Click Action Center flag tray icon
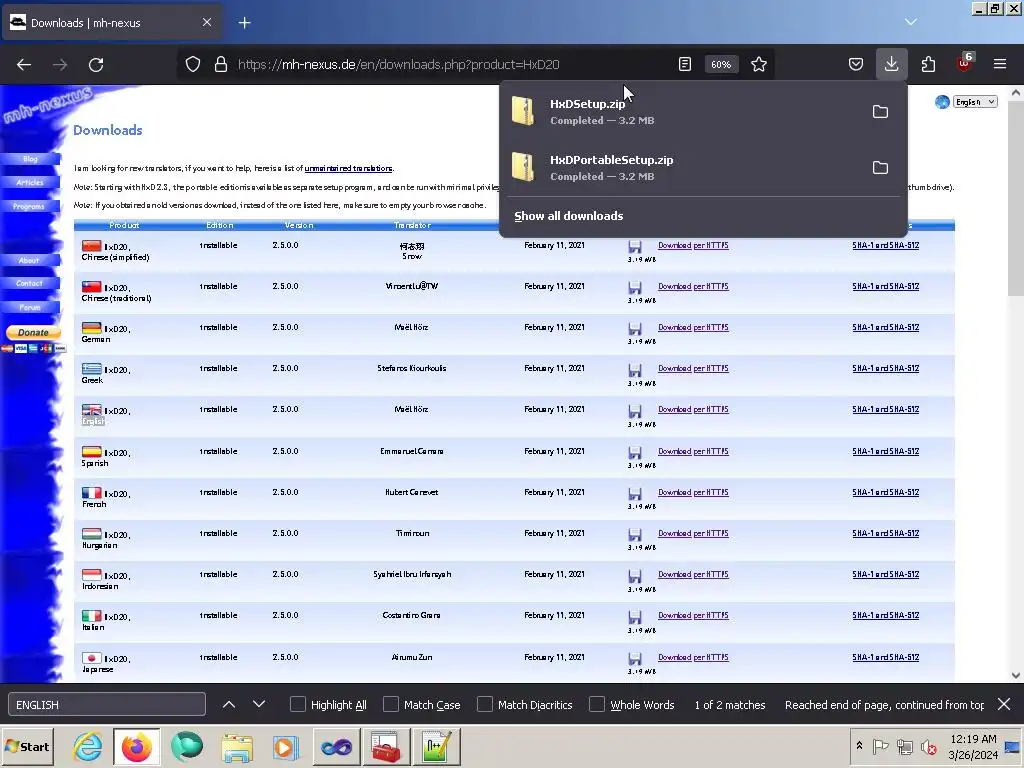The height and width of the screenshot is (768, 1024). pyautogui.click(x=880, y=746)
